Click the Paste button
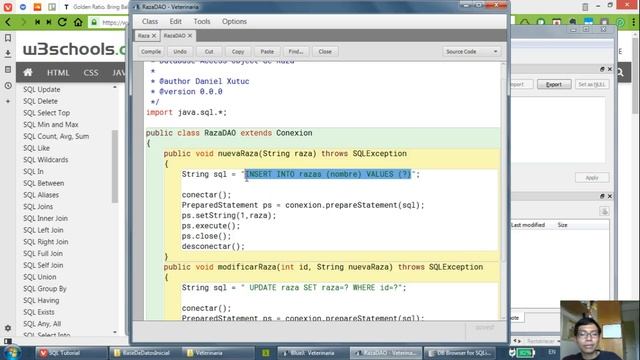 point(267,52)
